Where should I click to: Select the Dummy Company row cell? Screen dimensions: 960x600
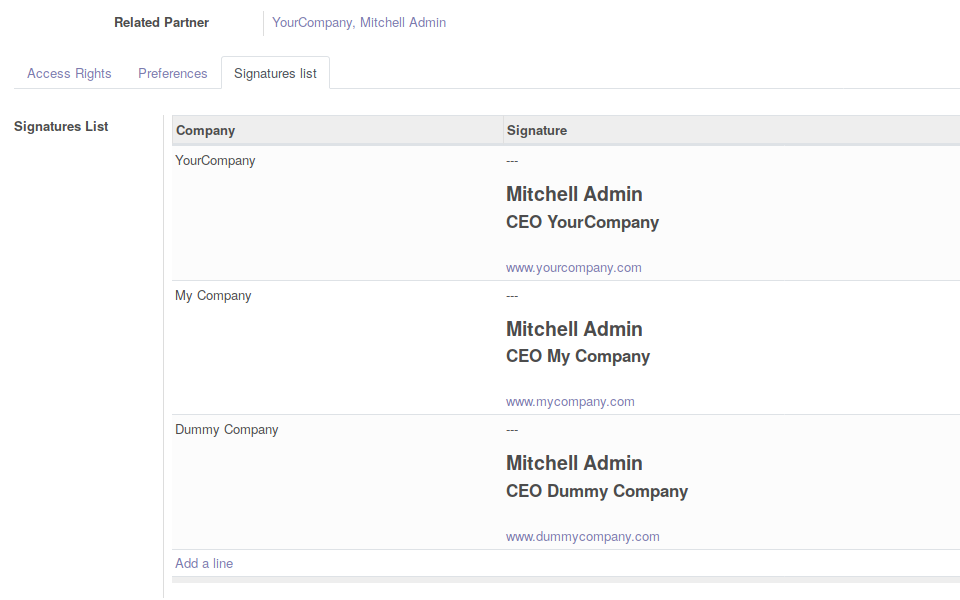[x=337, y=482]
